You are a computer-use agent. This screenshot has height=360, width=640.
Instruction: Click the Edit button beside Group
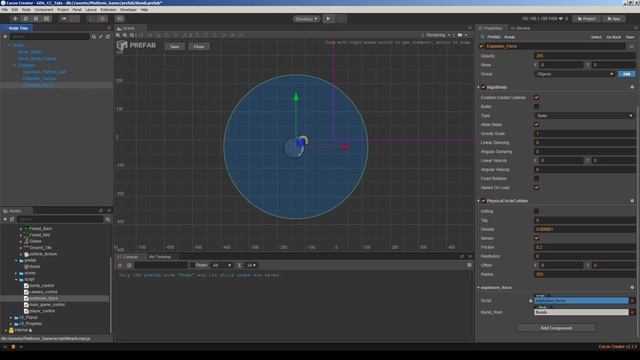point(627,74)
